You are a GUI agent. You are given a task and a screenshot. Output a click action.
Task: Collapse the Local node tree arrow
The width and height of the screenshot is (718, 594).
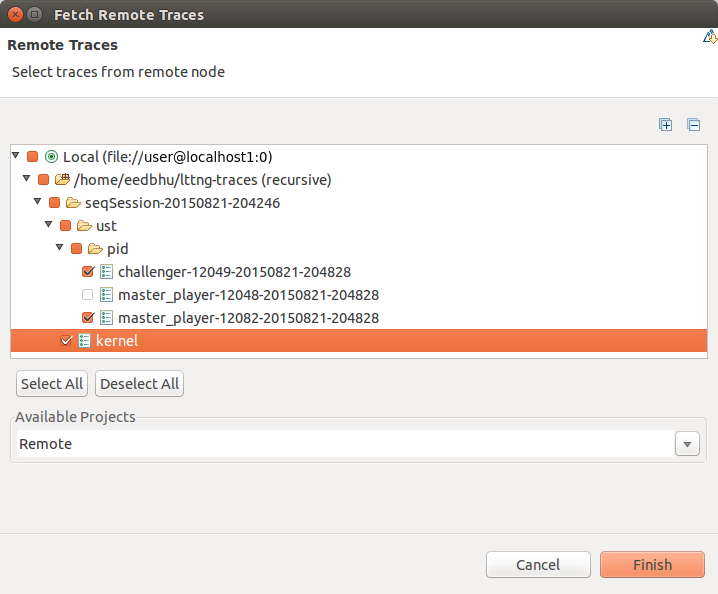[x=16, y=157]
